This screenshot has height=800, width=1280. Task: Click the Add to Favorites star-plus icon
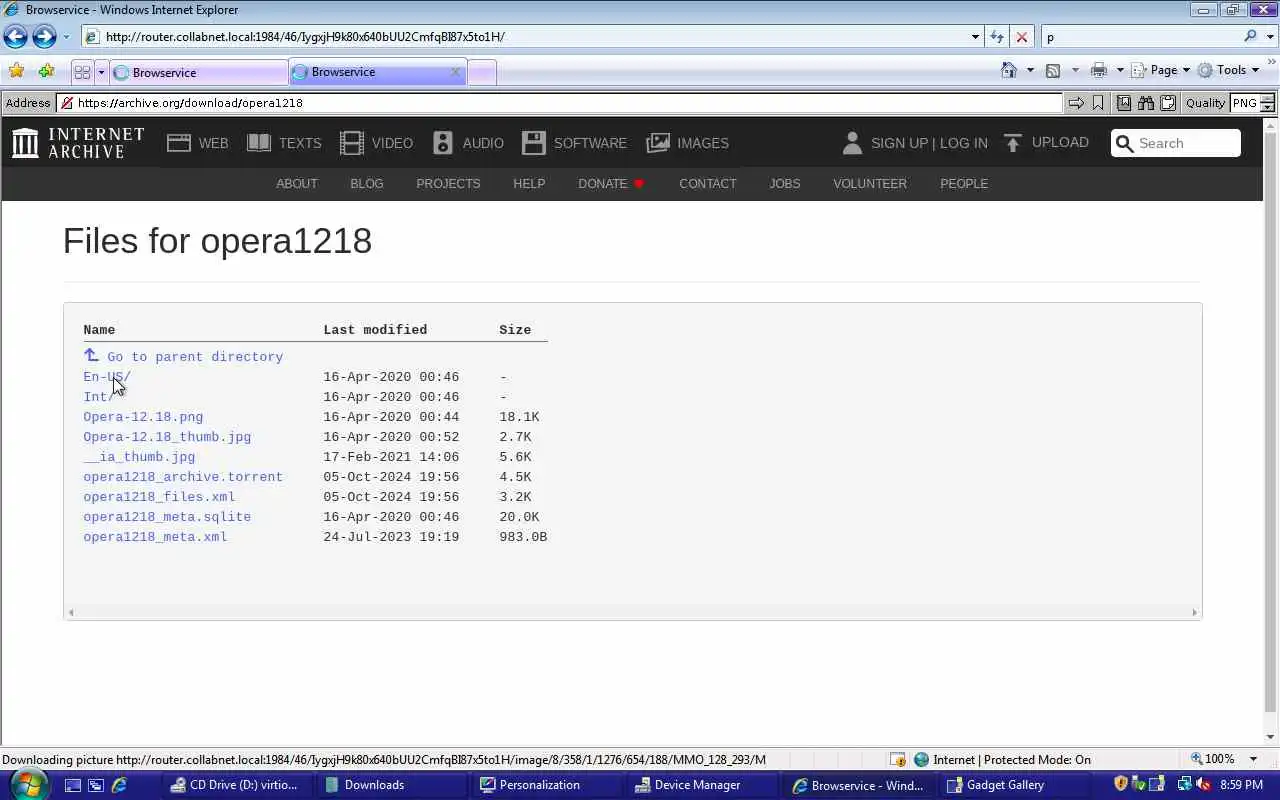coord(46,71)
